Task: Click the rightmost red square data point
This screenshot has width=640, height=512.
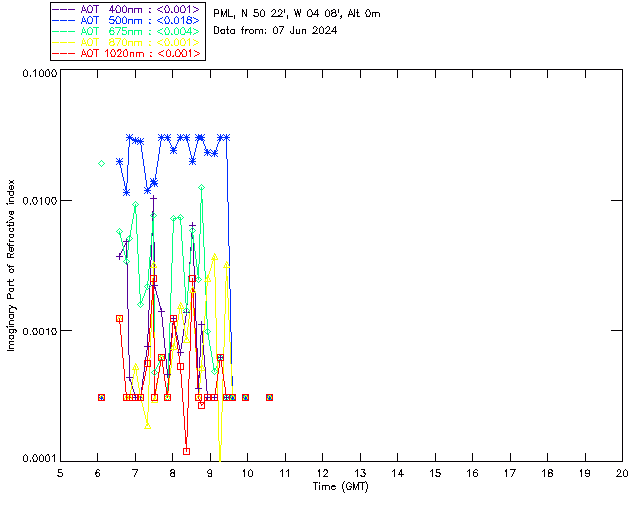Action: point(270,397)
